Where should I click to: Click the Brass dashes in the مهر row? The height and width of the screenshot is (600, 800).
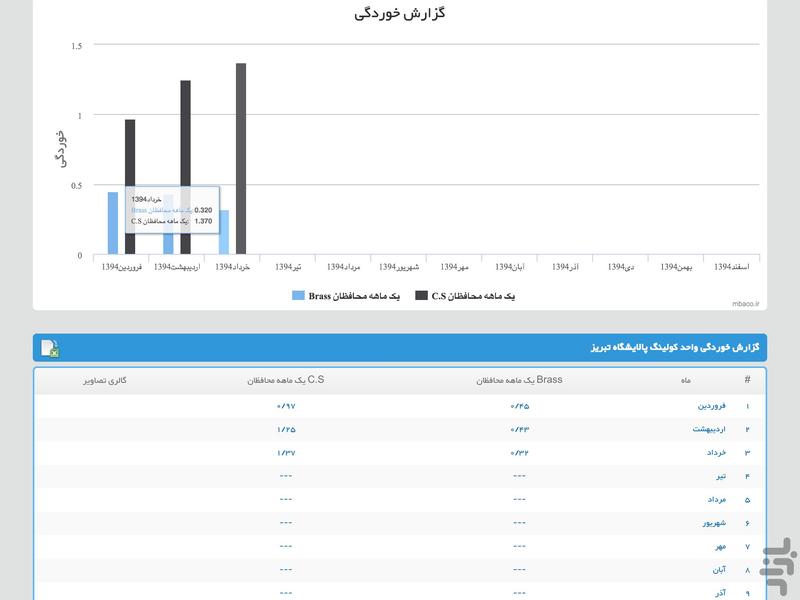click(x=519, y=546)
